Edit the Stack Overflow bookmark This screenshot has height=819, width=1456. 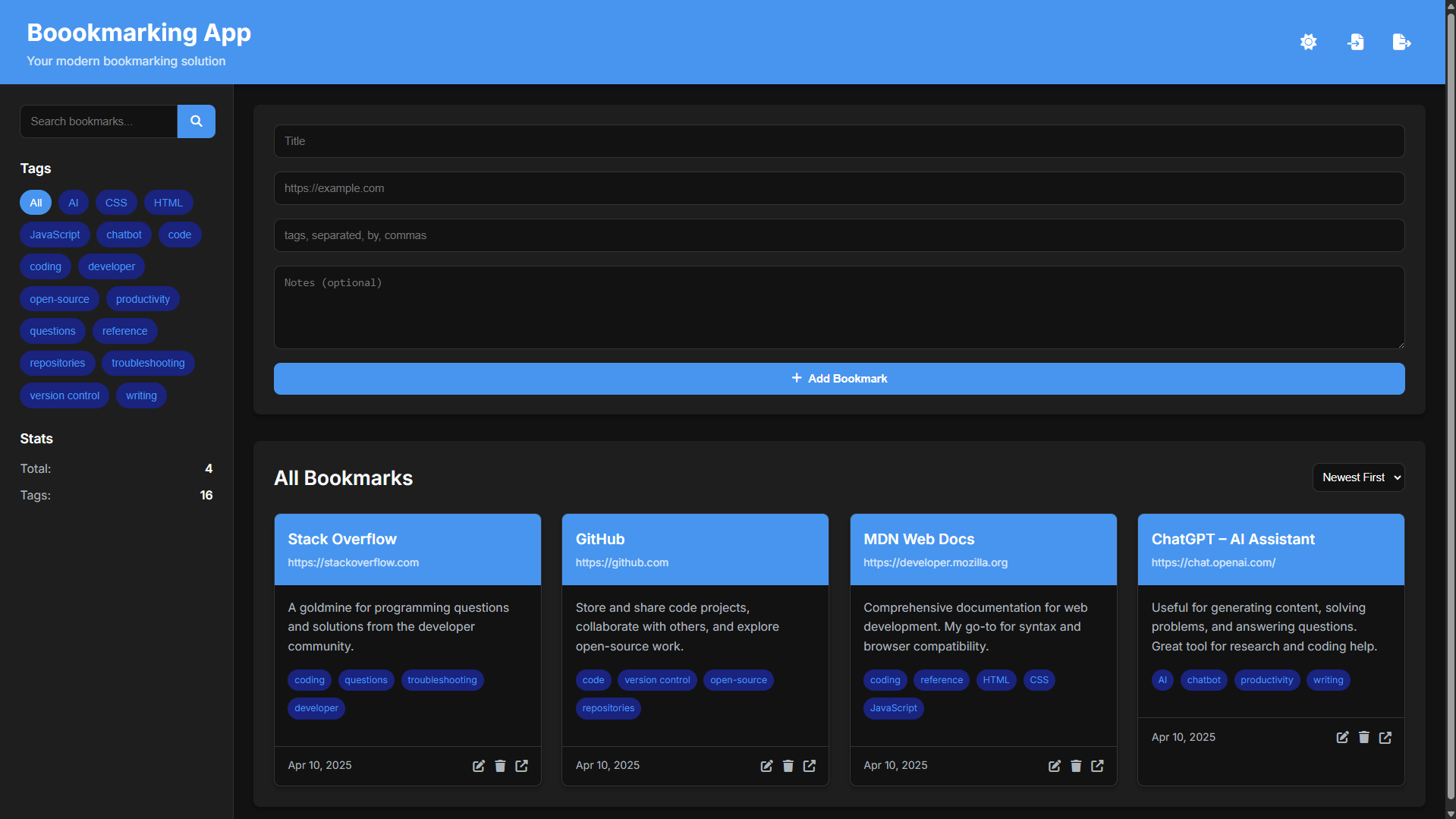pos(479,766)
